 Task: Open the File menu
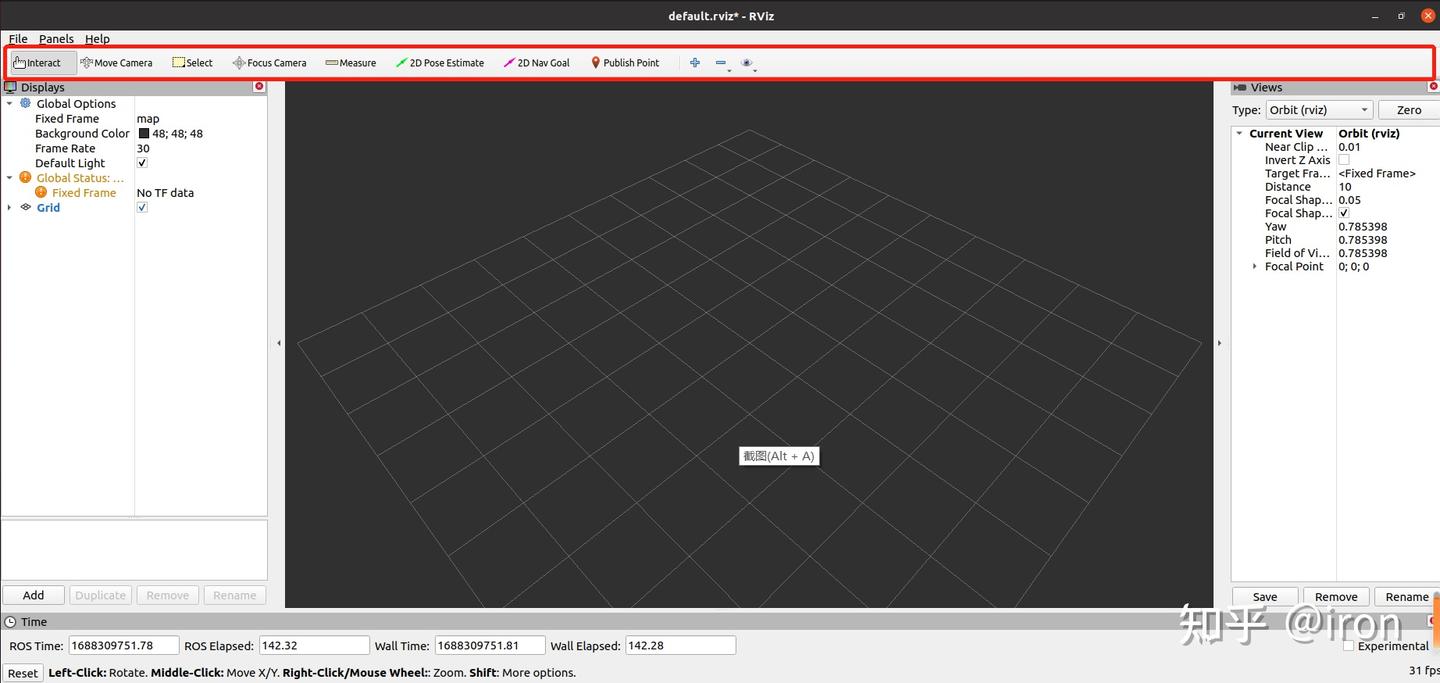18,39
